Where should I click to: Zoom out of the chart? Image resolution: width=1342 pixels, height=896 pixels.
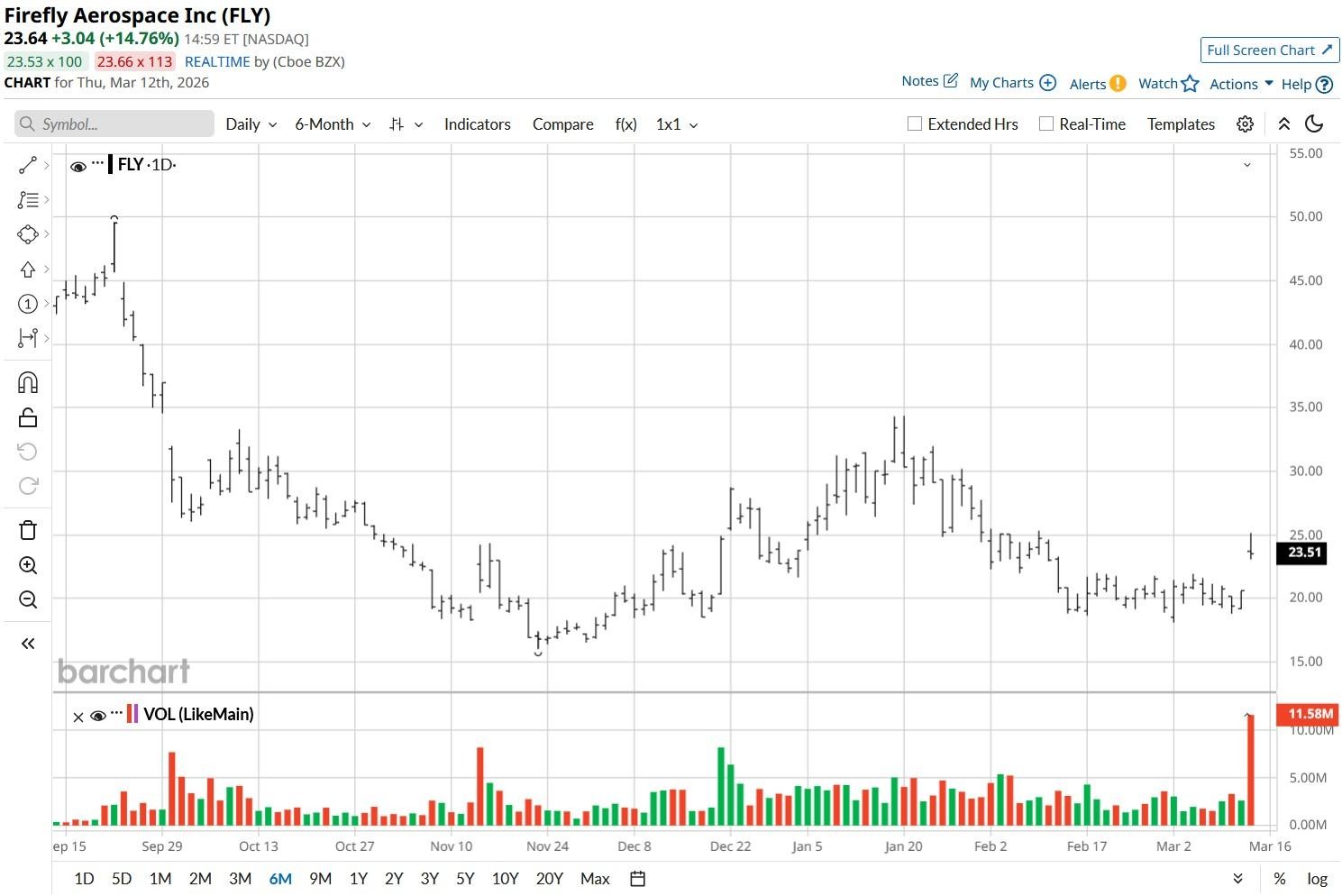(x=28, y=599)
